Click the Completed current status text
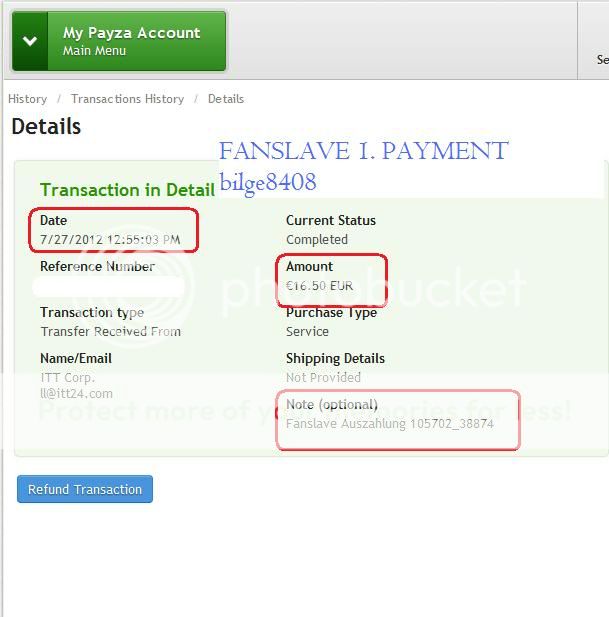Image resolution: width=609 pixels, height=617 pixels. [317, 239]
